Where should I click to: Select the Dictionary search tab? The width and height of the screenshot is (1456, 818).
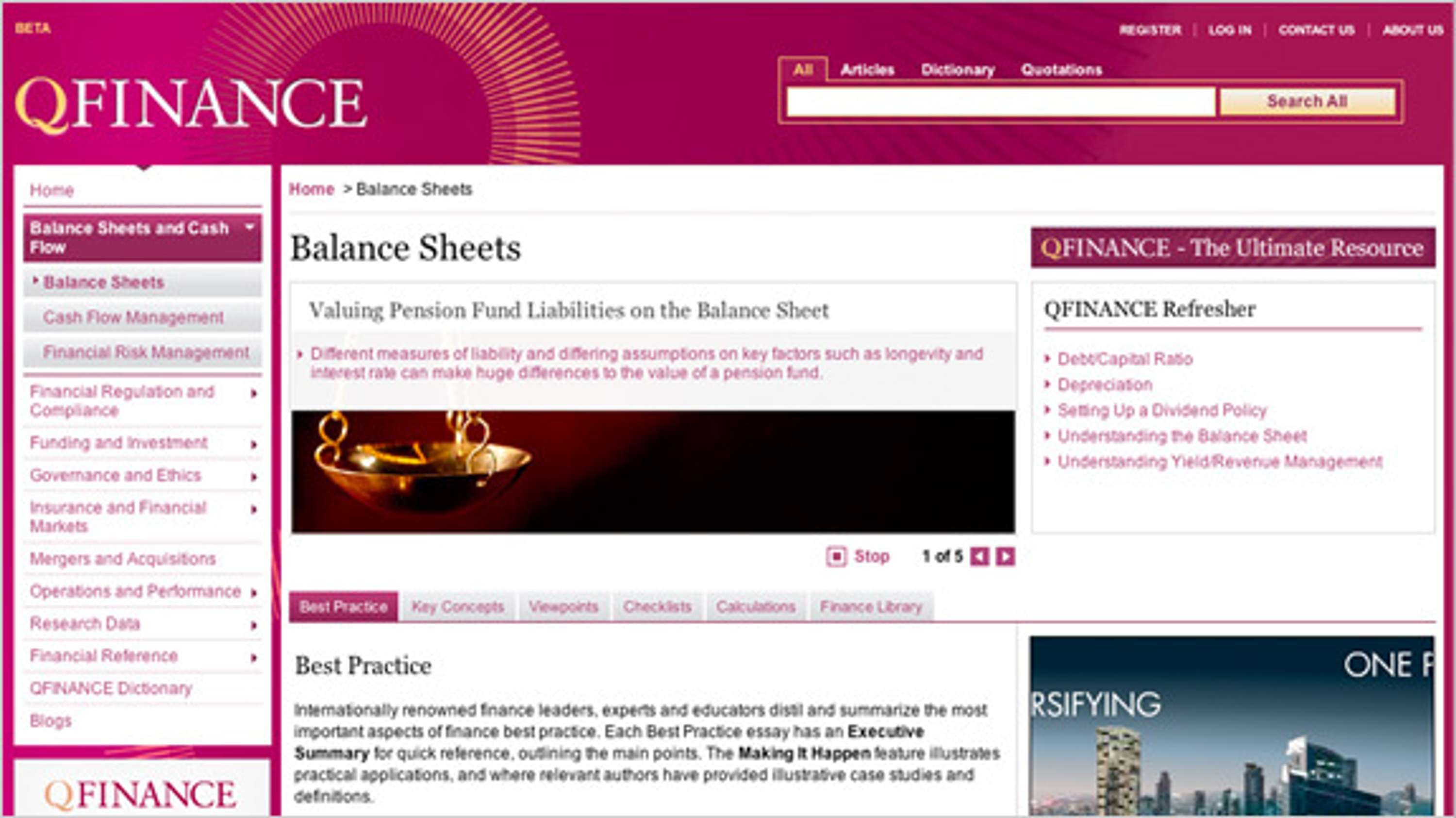tap(958, 70)
